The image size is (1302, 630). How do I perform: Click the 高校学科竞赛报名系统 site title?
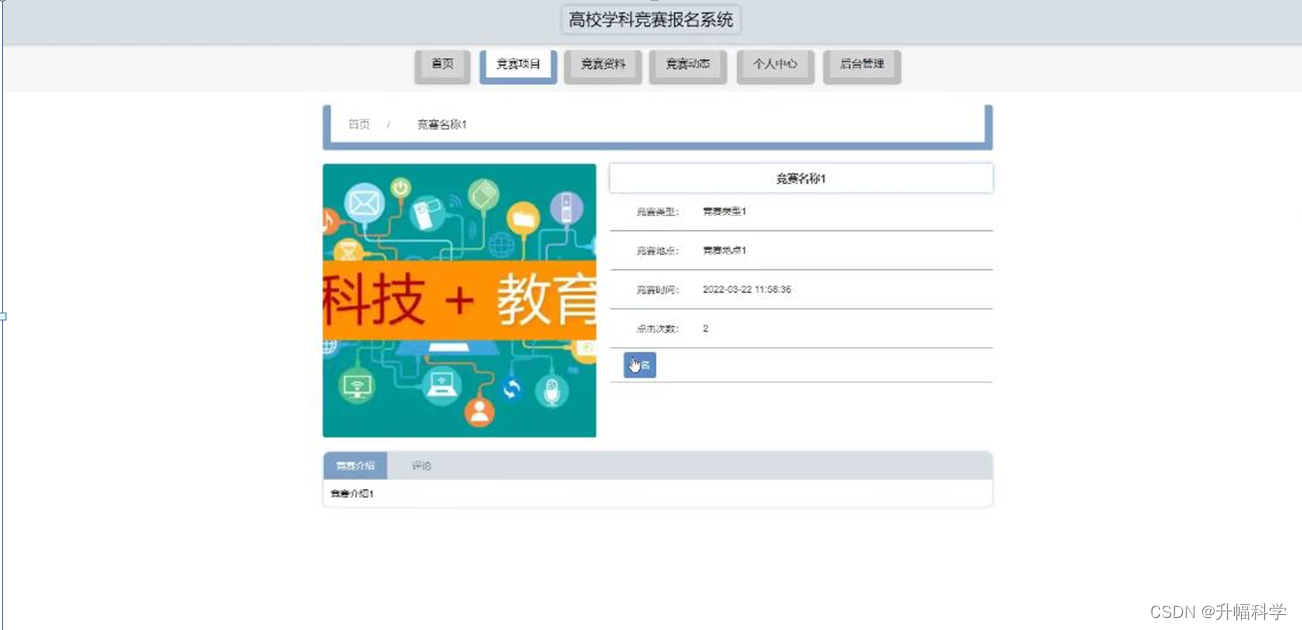[x=651, y=19]
